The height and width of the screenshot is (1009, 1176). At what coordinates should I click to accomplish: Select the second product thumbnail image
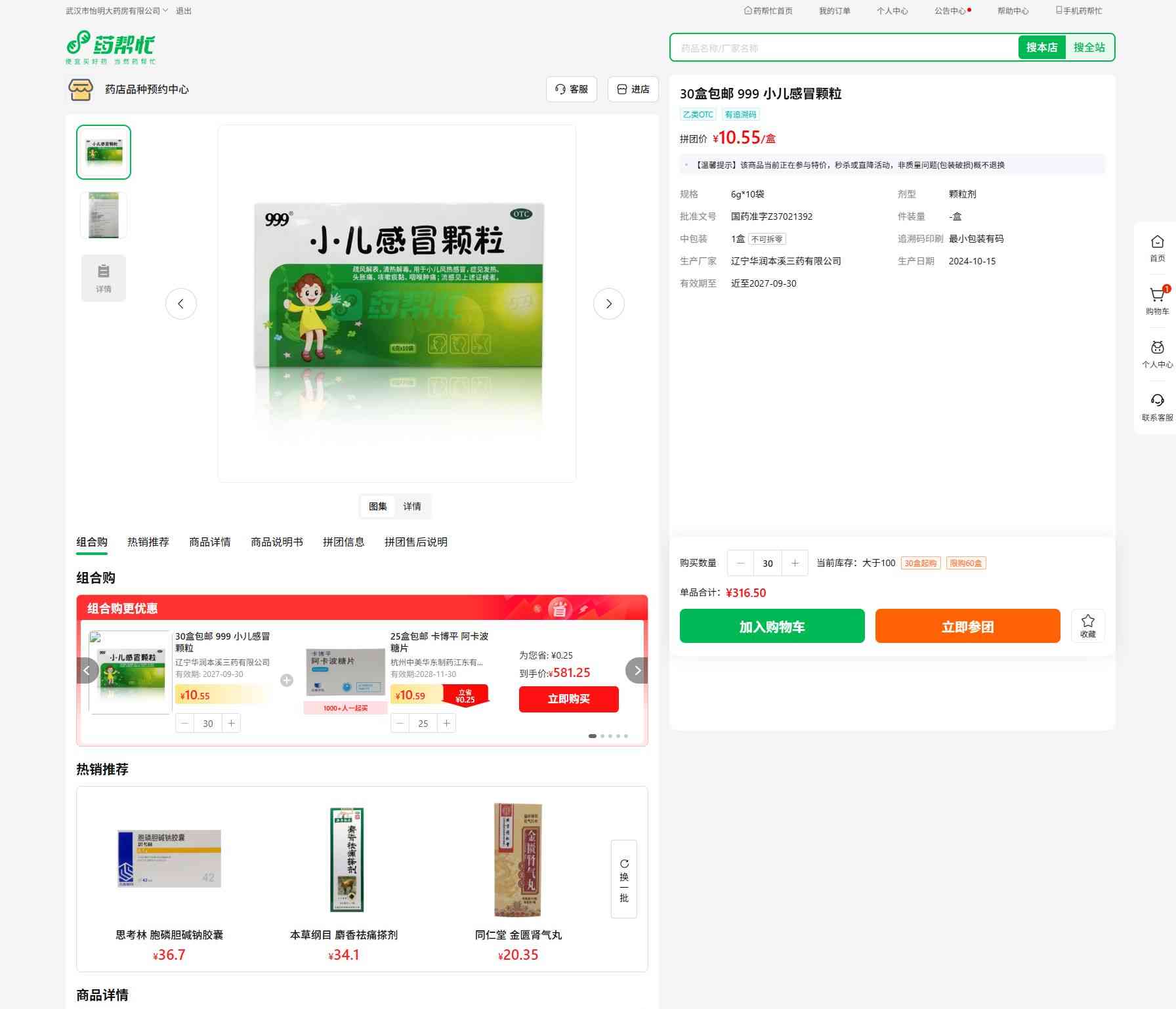click(x=104, y=215)
